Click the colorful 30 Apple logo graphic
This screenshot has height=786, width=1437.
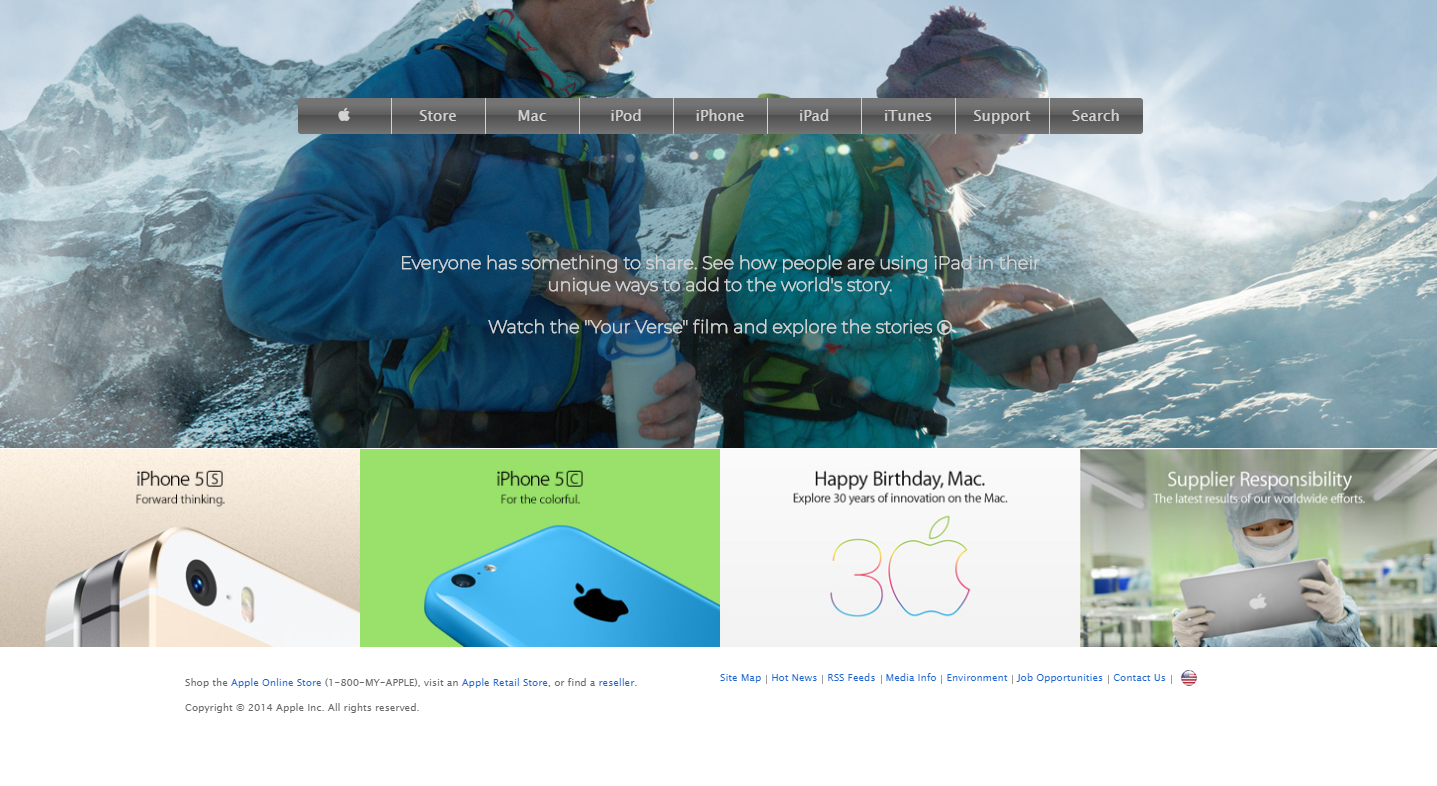900,566
